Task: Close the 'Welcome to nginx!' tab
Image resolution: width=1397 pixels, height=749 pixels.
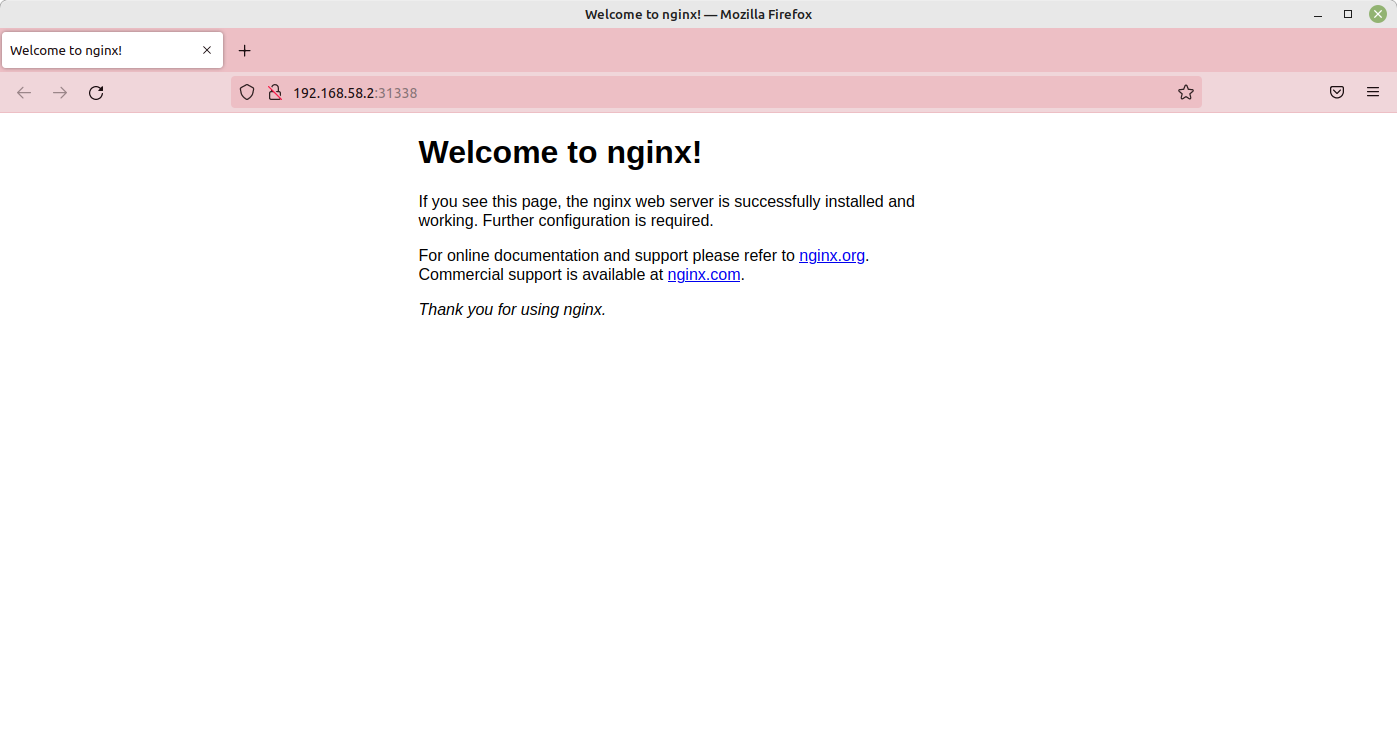Action: 207,51
